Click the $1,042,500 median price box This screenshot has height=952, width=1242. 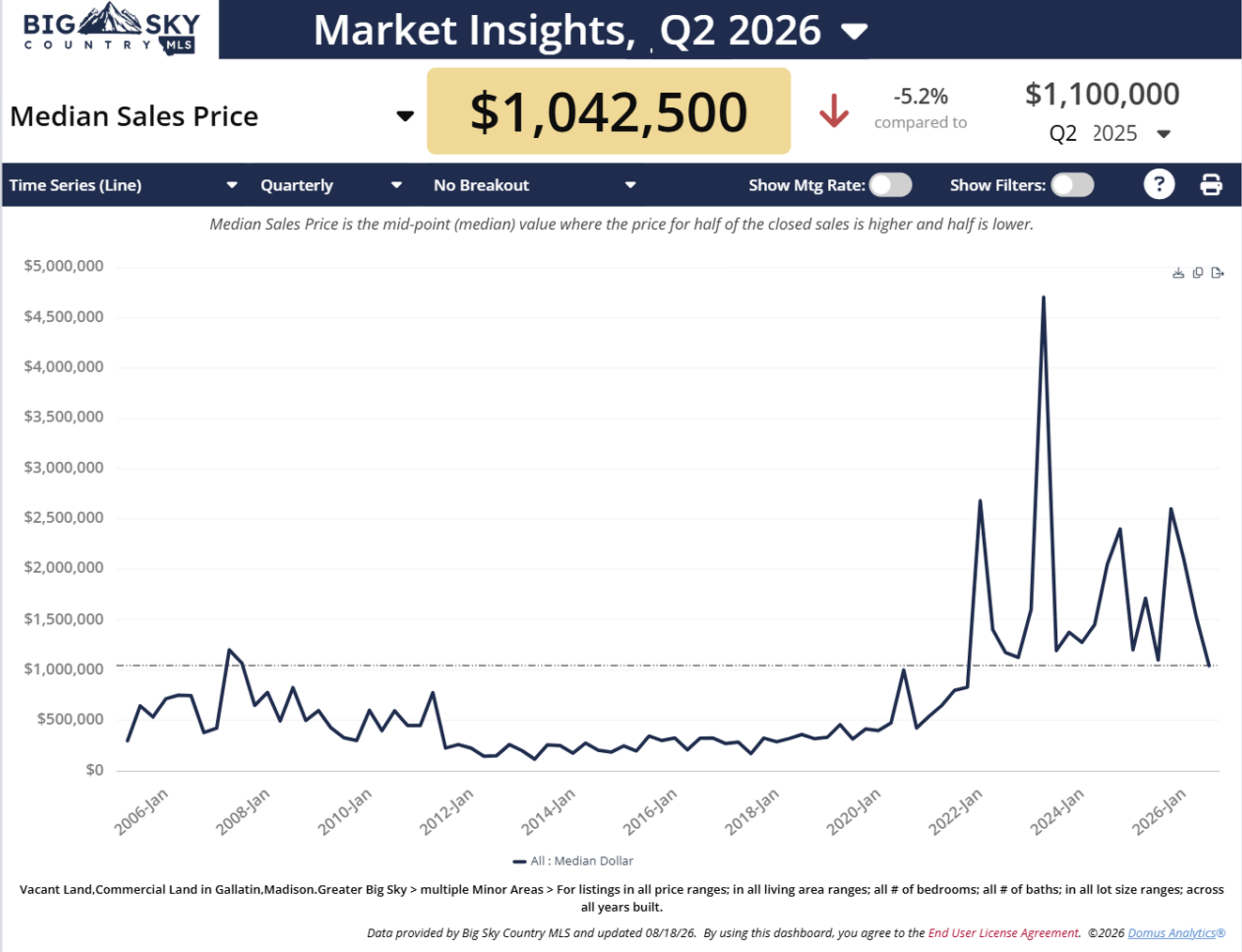[x=608, y=111]
